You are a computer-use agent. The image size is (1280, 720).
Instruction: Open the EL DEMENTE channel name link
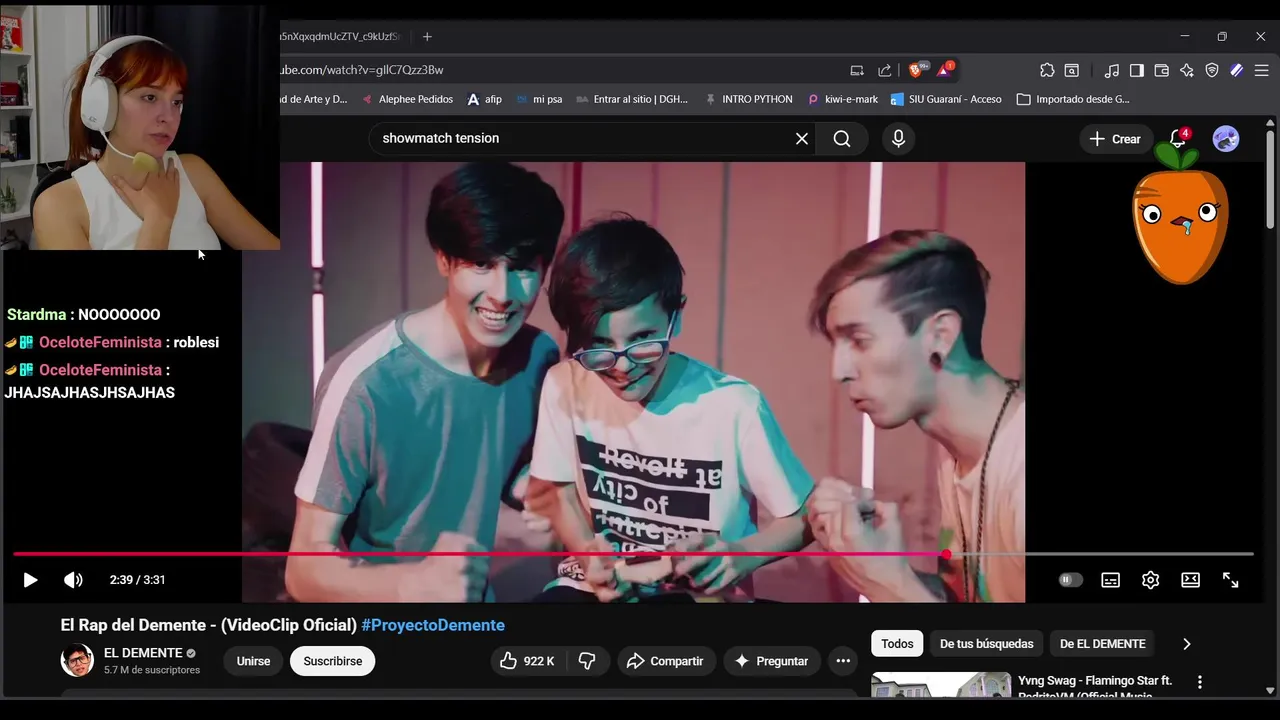pos(143,653)
